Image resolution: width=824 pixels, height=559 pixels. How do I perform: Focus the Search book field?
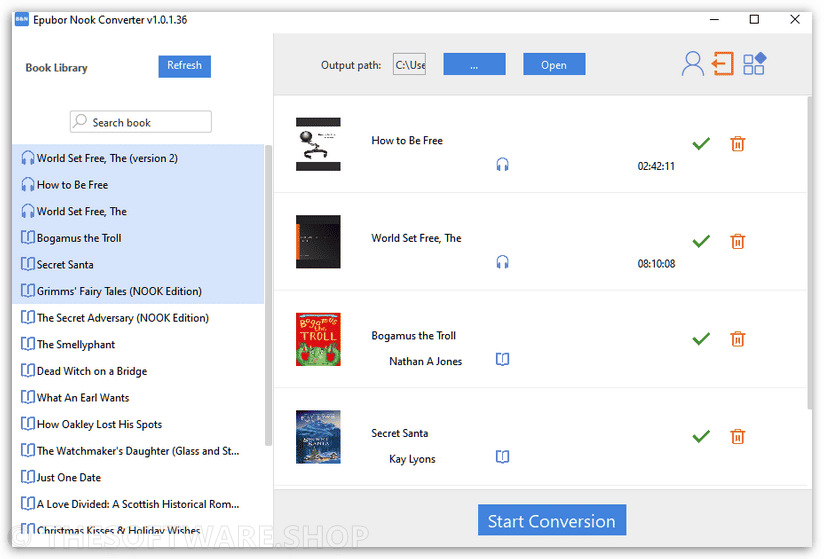coord(141,122)
